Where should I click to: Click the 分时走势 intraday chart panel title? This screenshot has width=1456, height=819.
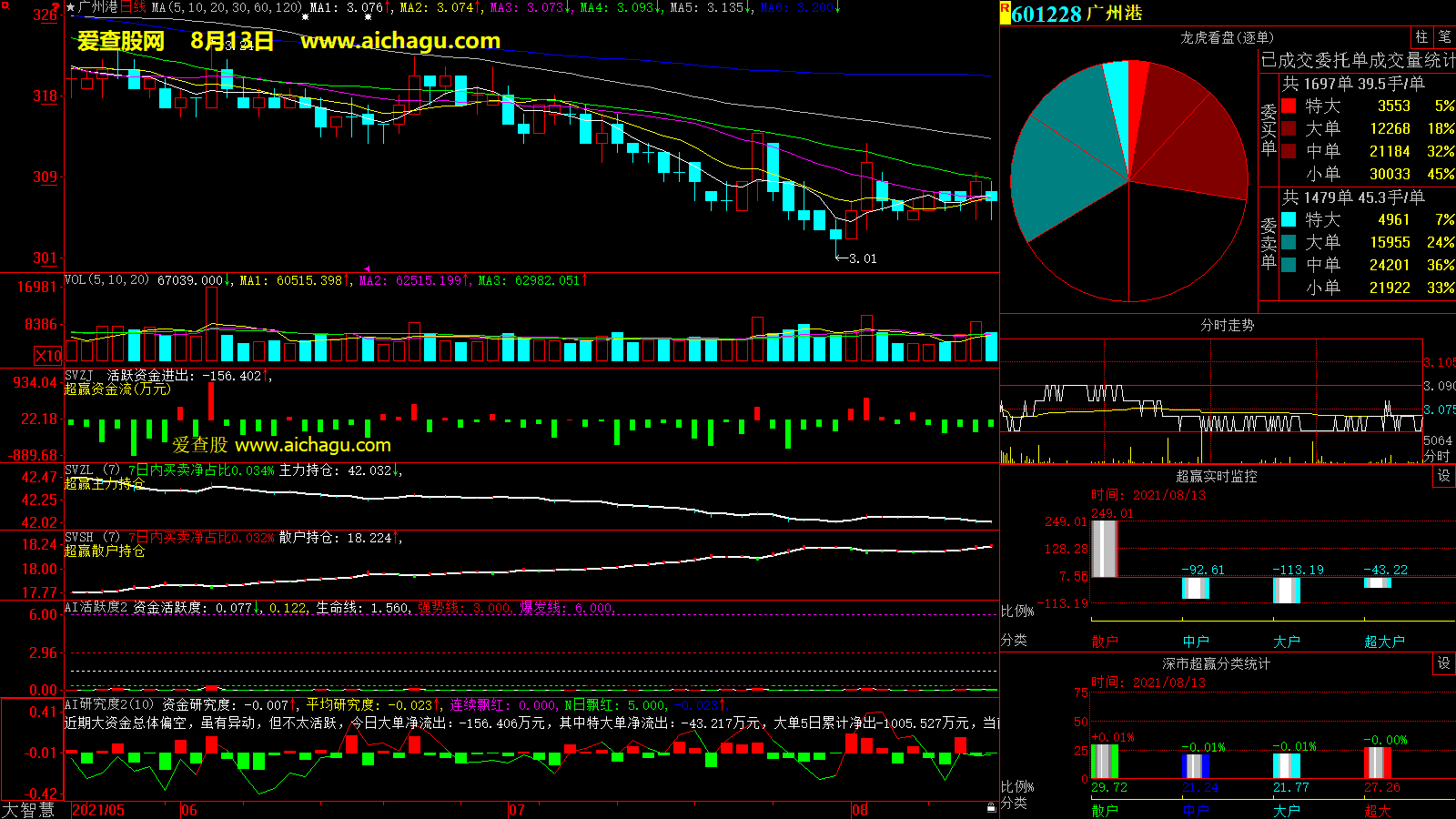point(1227,325)
